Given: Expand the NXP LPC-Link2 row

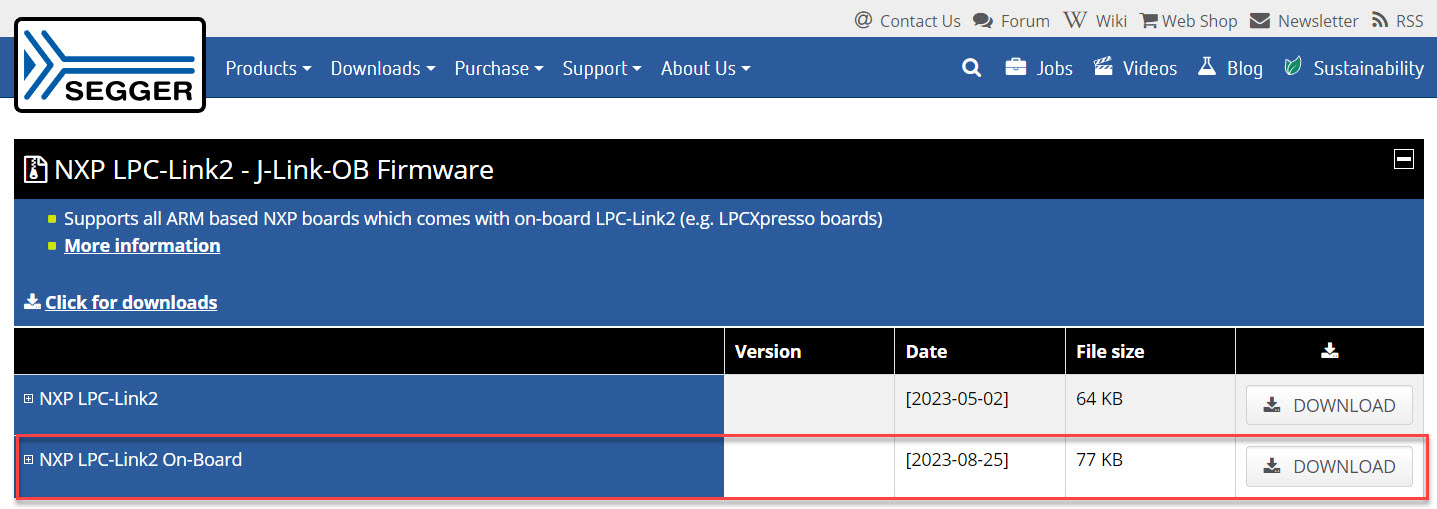Looking at the screenshot, I should click(x=29, y=399).
